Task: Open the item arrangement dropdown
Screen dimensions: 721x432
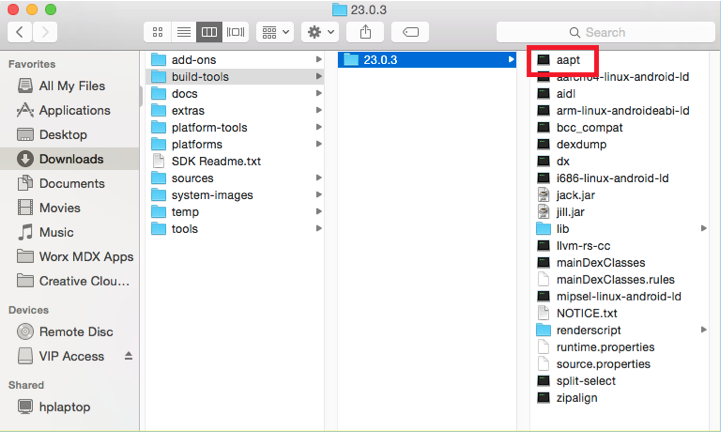Action: (x=275, y=32)
